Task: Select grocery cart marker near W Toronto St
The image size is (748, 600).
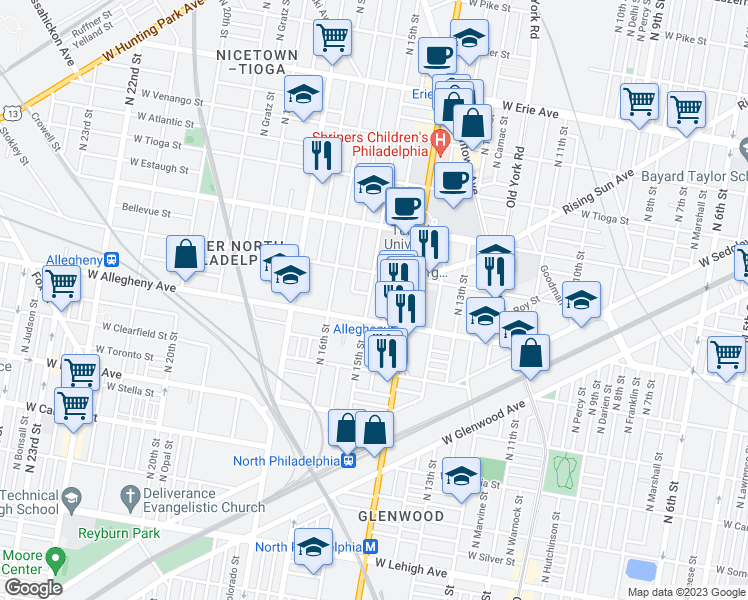Action: coord(81,373)
